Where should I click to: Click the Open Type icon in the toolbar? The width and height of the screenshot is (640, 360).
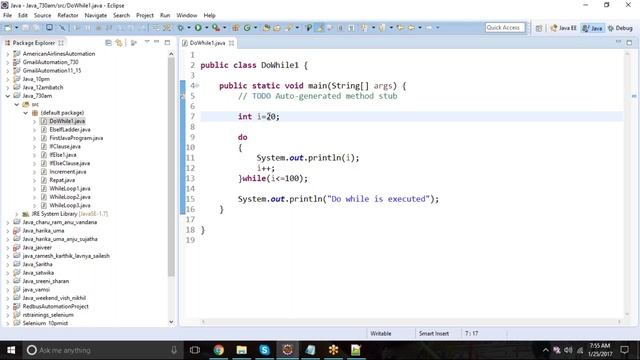pos(266,28)
